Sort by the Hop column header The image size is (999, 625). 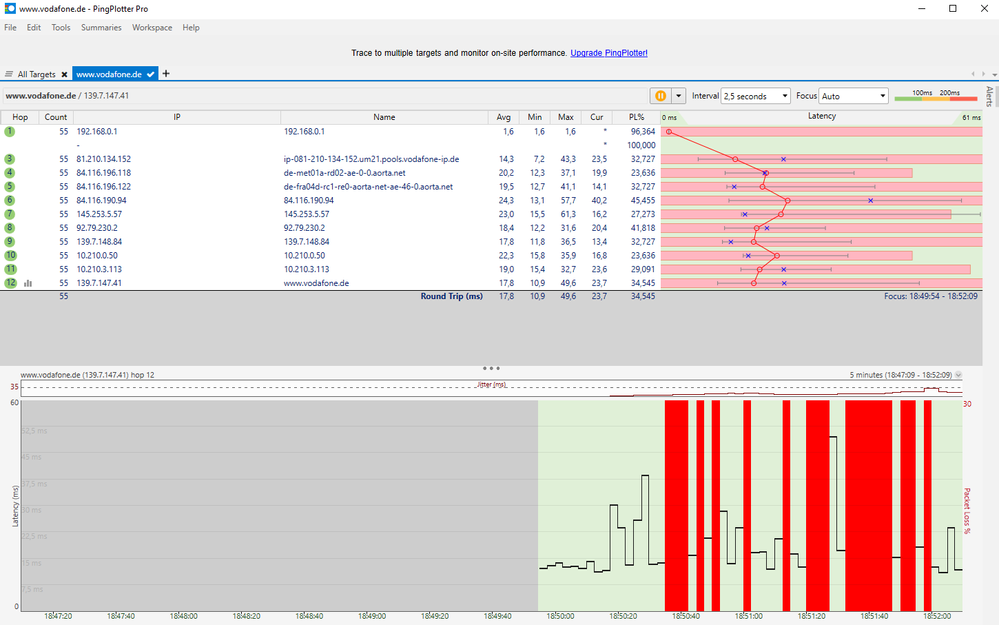(20, 117)
